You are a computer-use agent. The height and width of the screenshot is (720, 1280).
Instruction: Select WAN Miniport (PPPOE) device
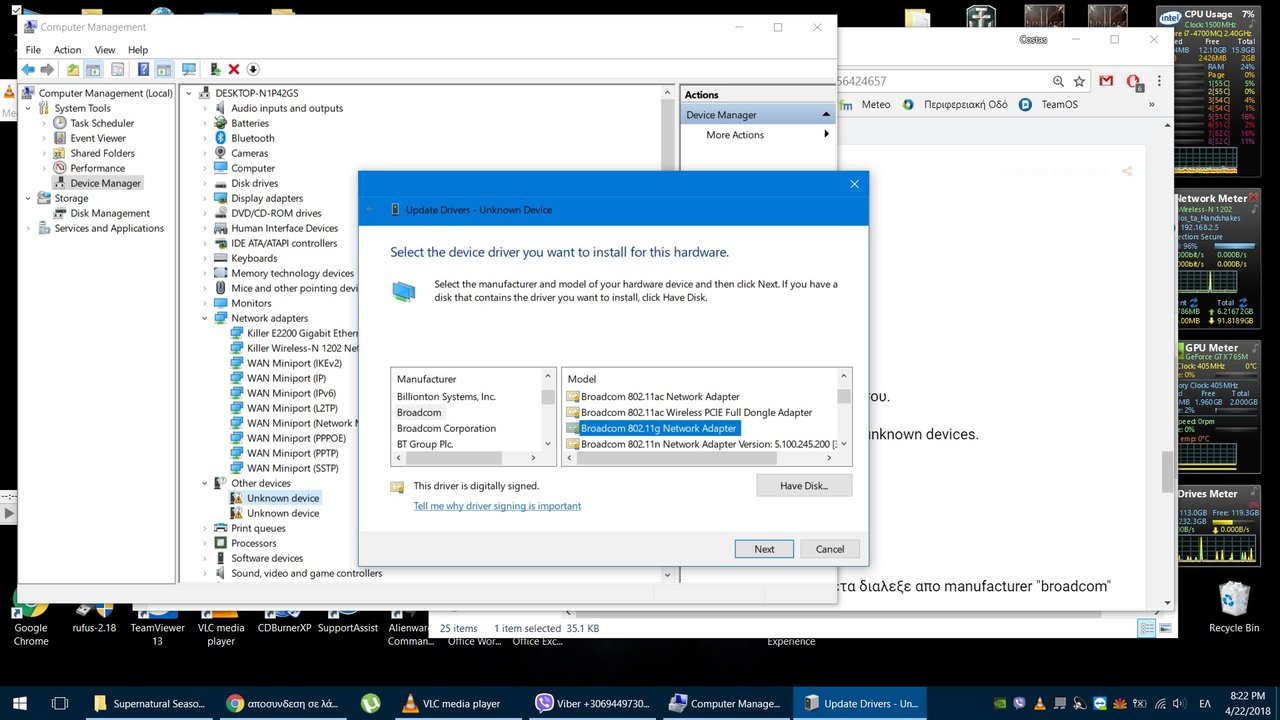click(295, 438)
